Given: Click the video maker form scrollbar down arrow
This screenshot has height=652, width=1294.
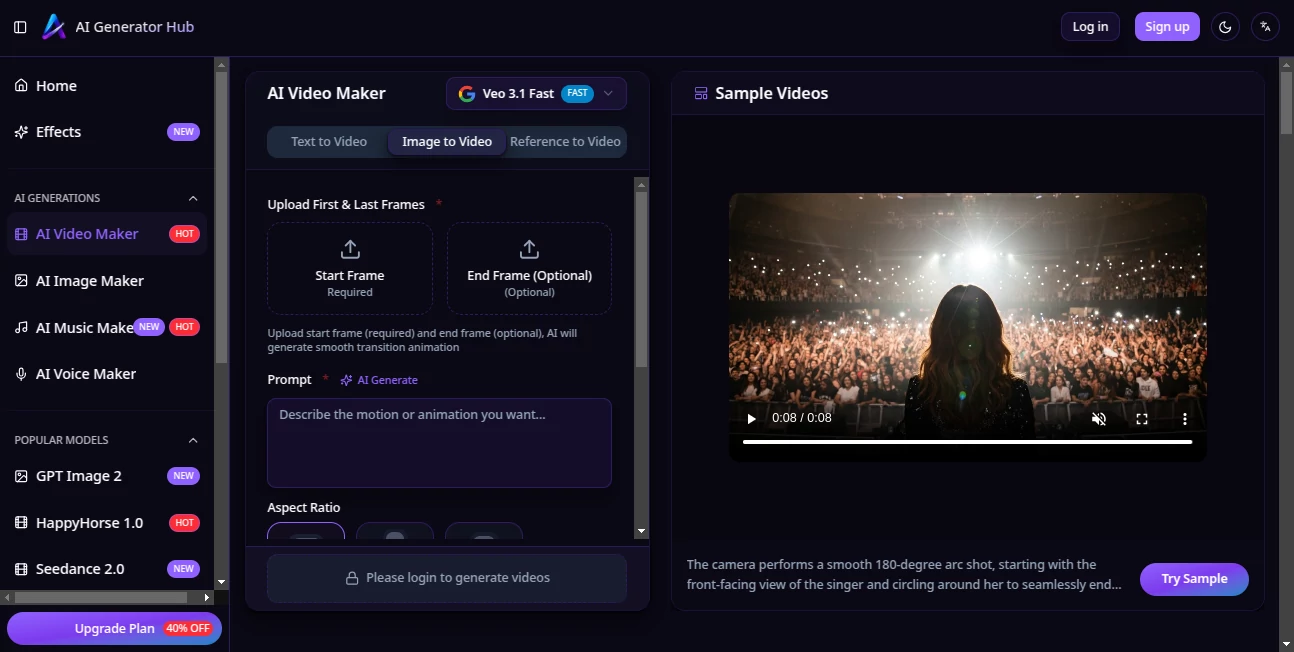Looking at the screenshot, I should pyautogui.click(x=641, y=532).
